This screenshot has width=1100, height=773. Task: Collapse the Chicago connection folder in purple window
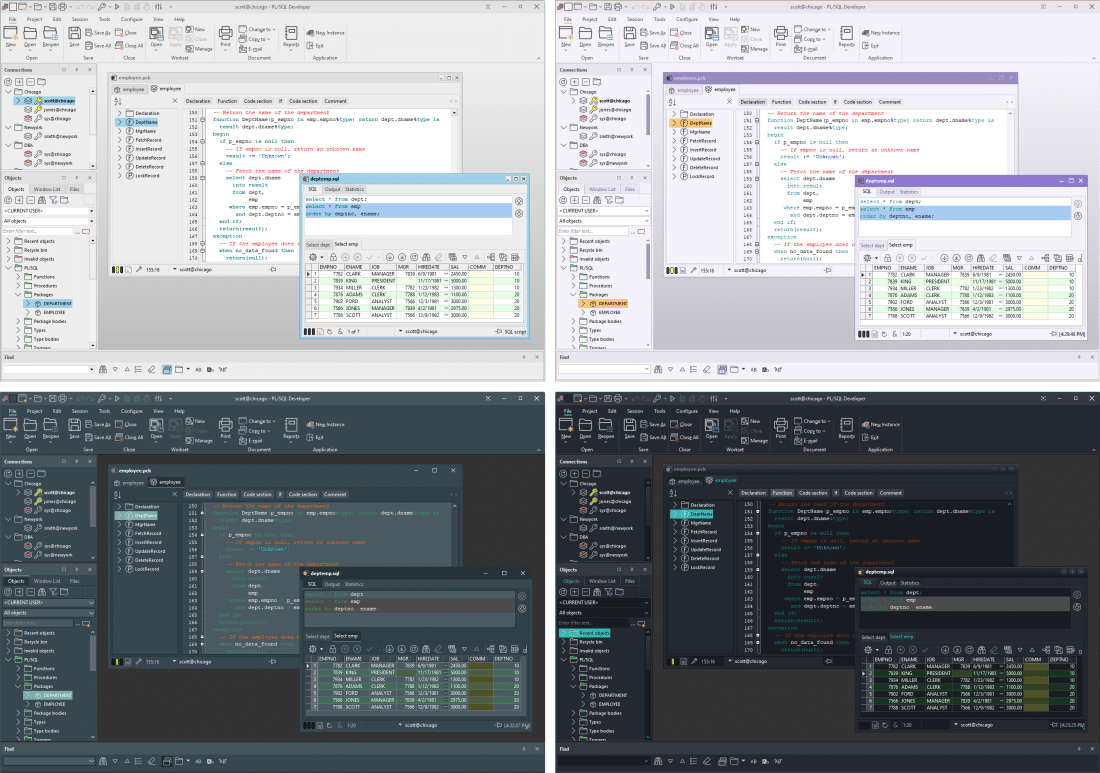tap(564, 92)
